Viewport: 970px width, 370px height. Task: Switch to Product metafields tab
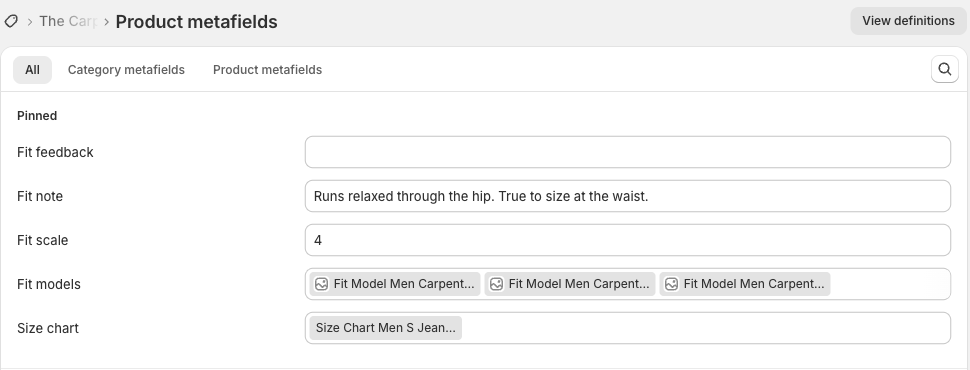click(267, 70)
